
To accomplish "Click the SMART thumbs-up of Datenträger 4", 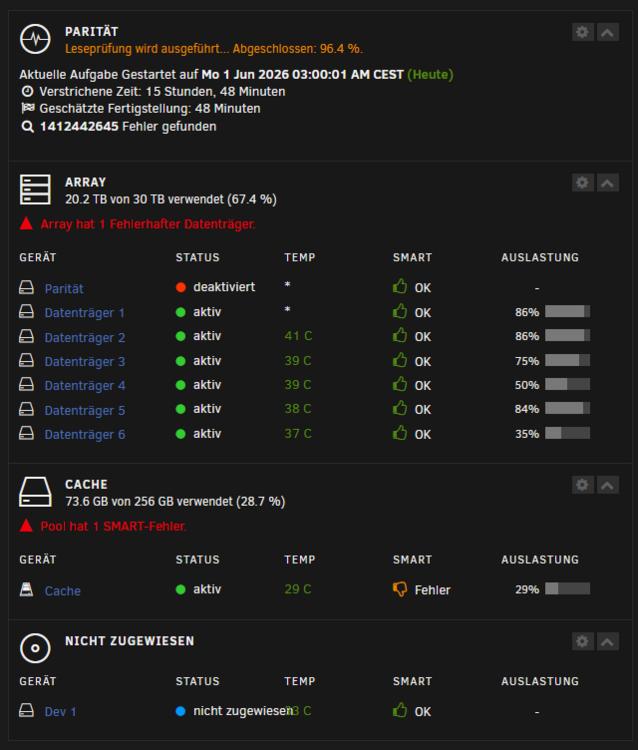I will (400, 384).
